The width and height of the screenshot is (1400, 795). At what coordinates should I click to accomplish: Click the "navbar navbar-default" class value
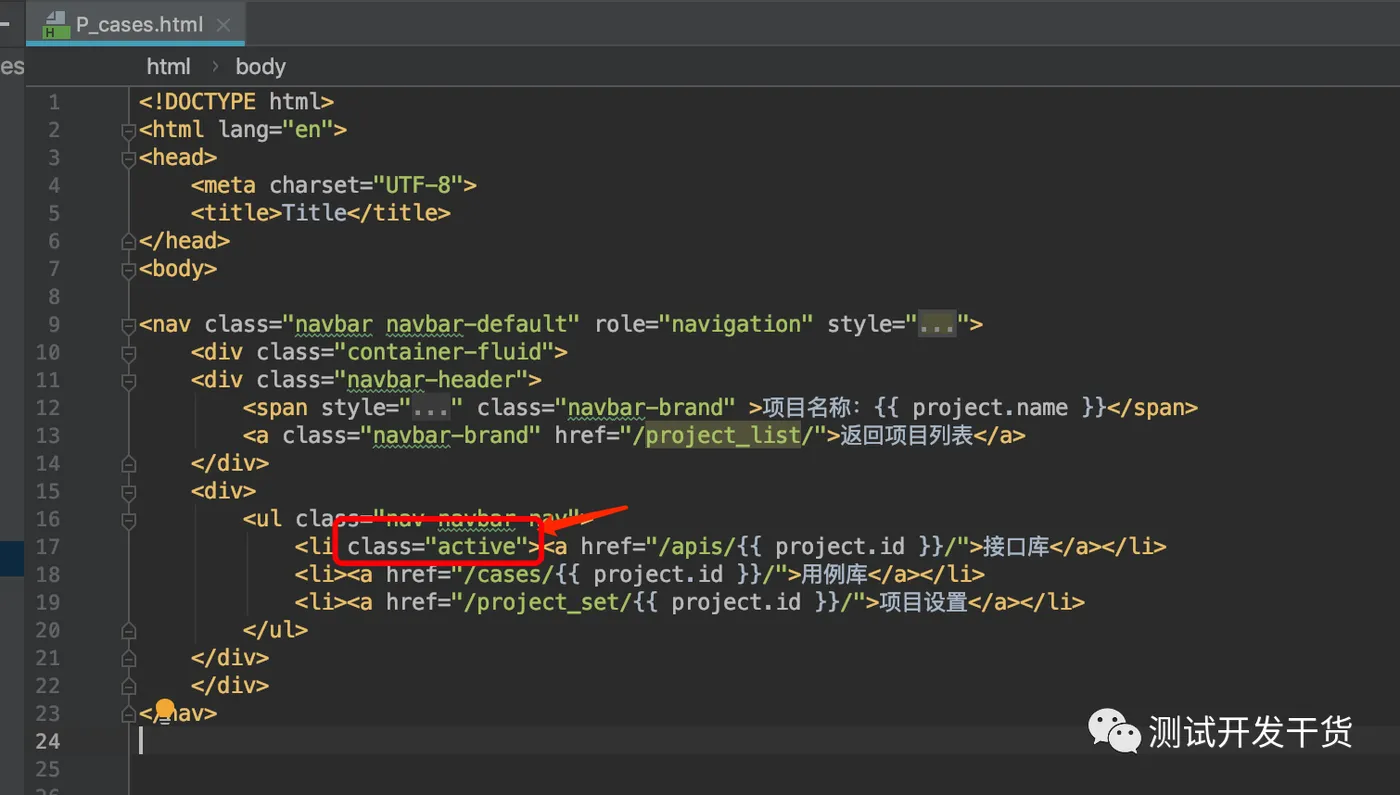[431, 325]
